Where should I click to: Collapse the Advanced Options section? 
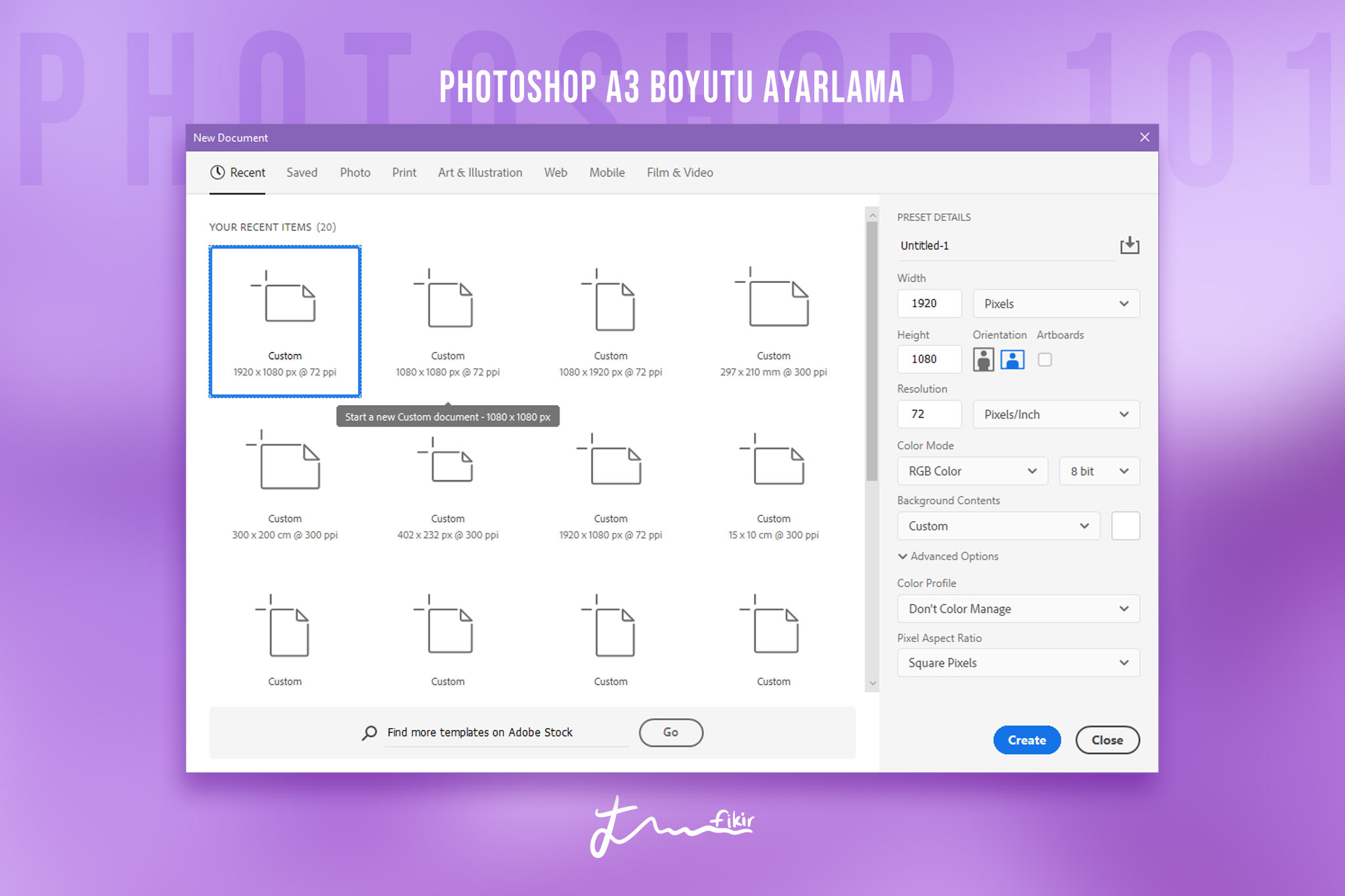902,556
